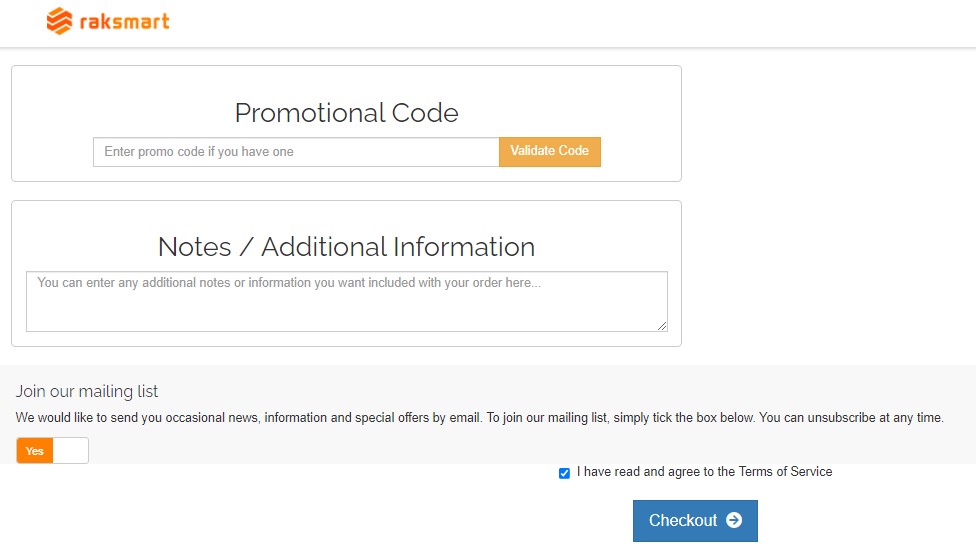Click the Join our mailing list heading
The width and height of the screenshot is (976, 551).
tap(87, 392)
